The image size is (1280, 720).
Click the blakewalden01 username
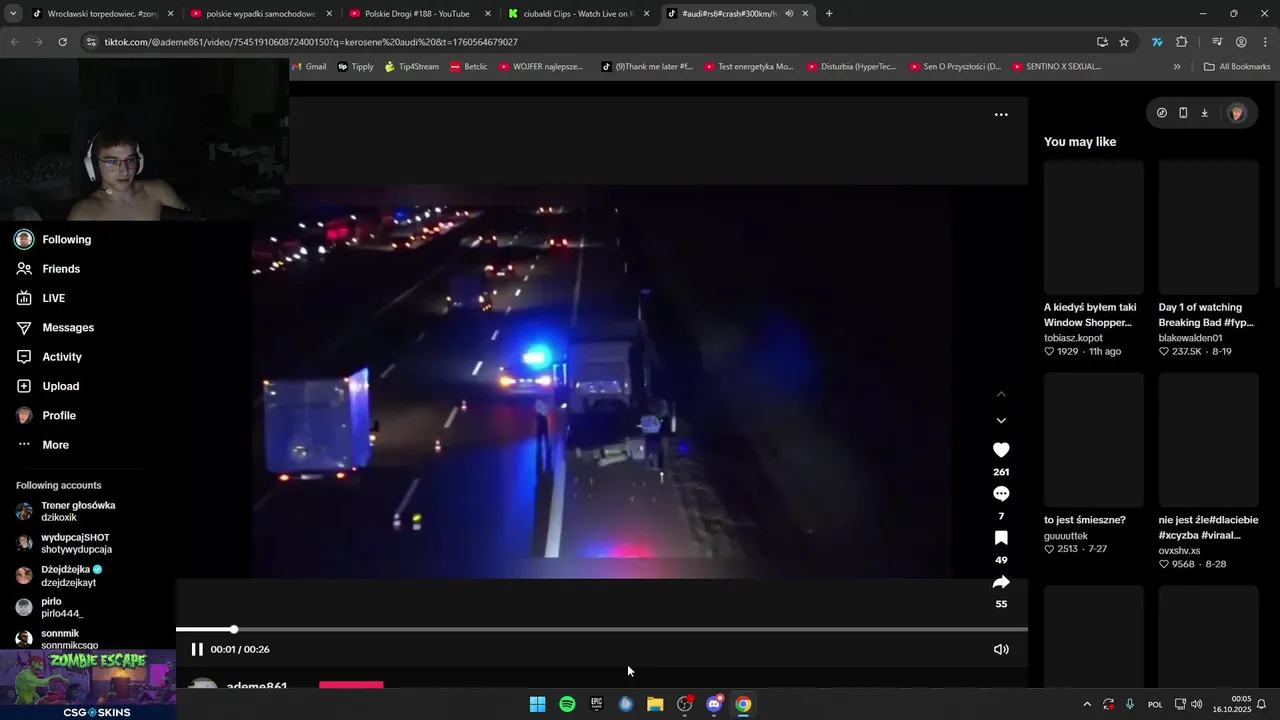pos(1190,338)
